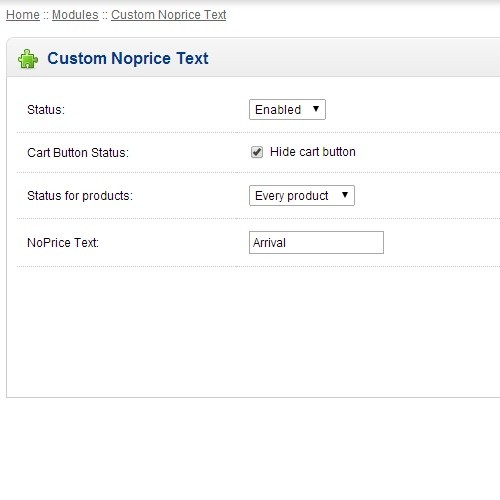Open the Every product dropdown
This screenshot has width=500, height=500.
coord(302,196)
